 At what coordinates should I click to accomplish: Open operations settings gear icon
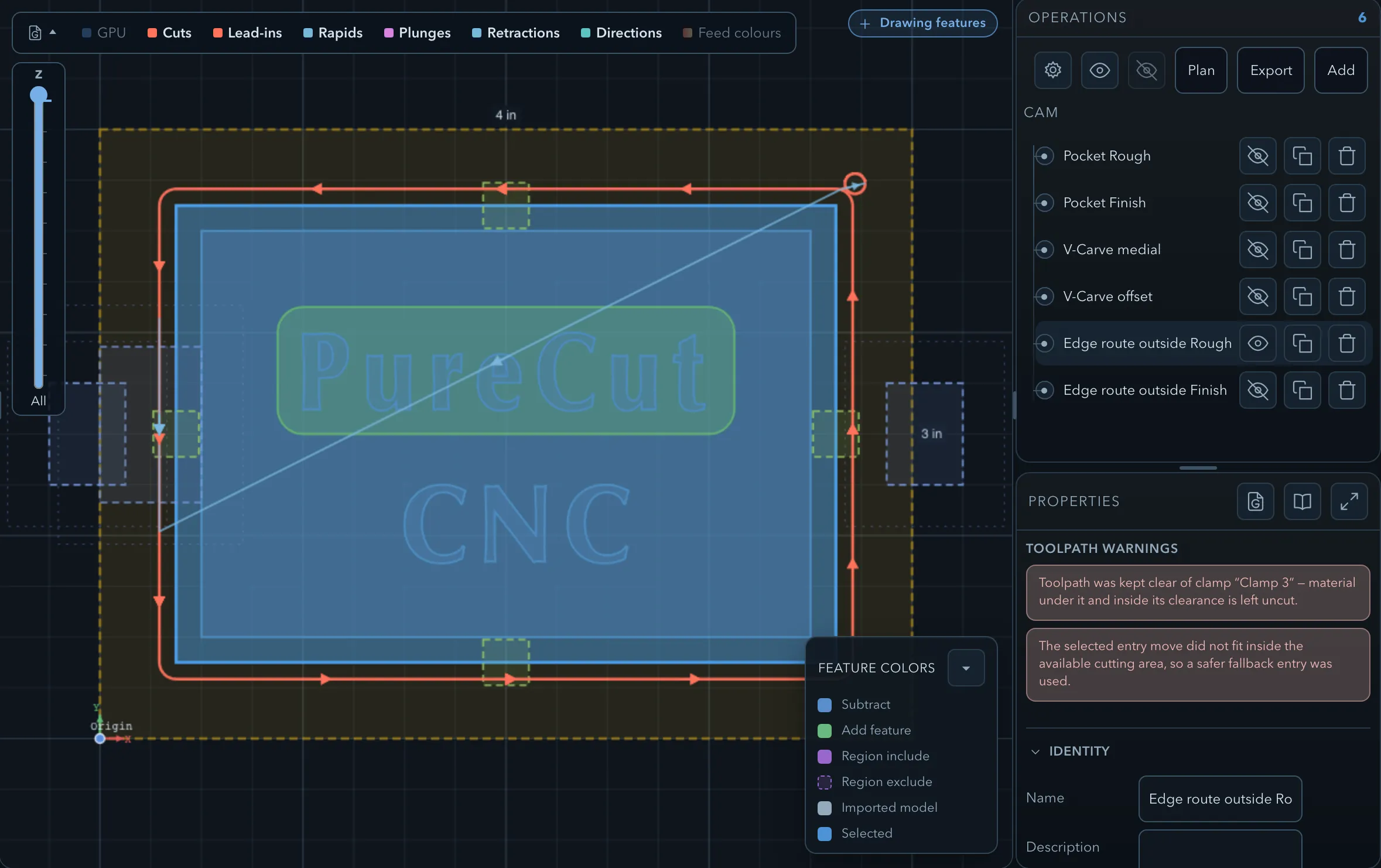point(1052,70)
